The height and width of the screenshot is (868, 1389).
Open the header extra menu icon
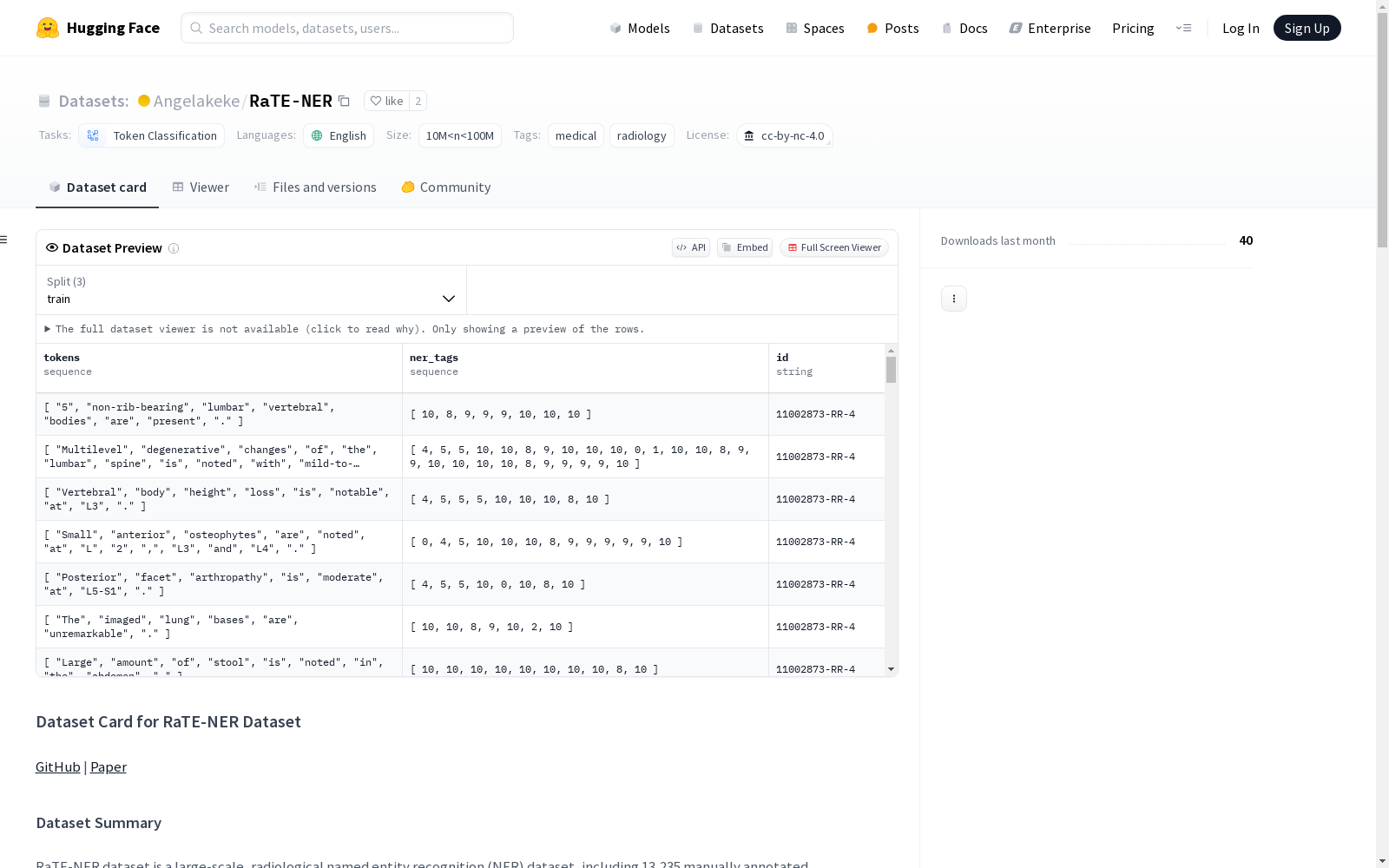(x=1184, y=28)
